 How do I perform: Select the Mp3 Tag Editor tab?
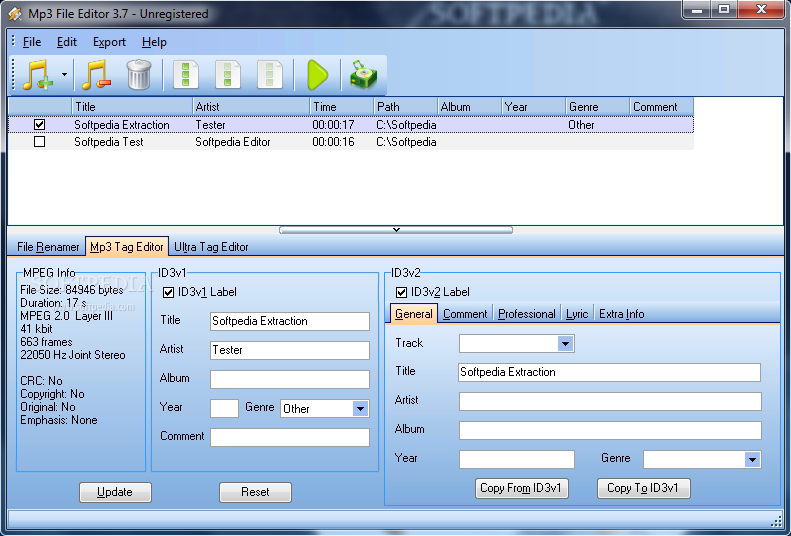tap(127, 247)
